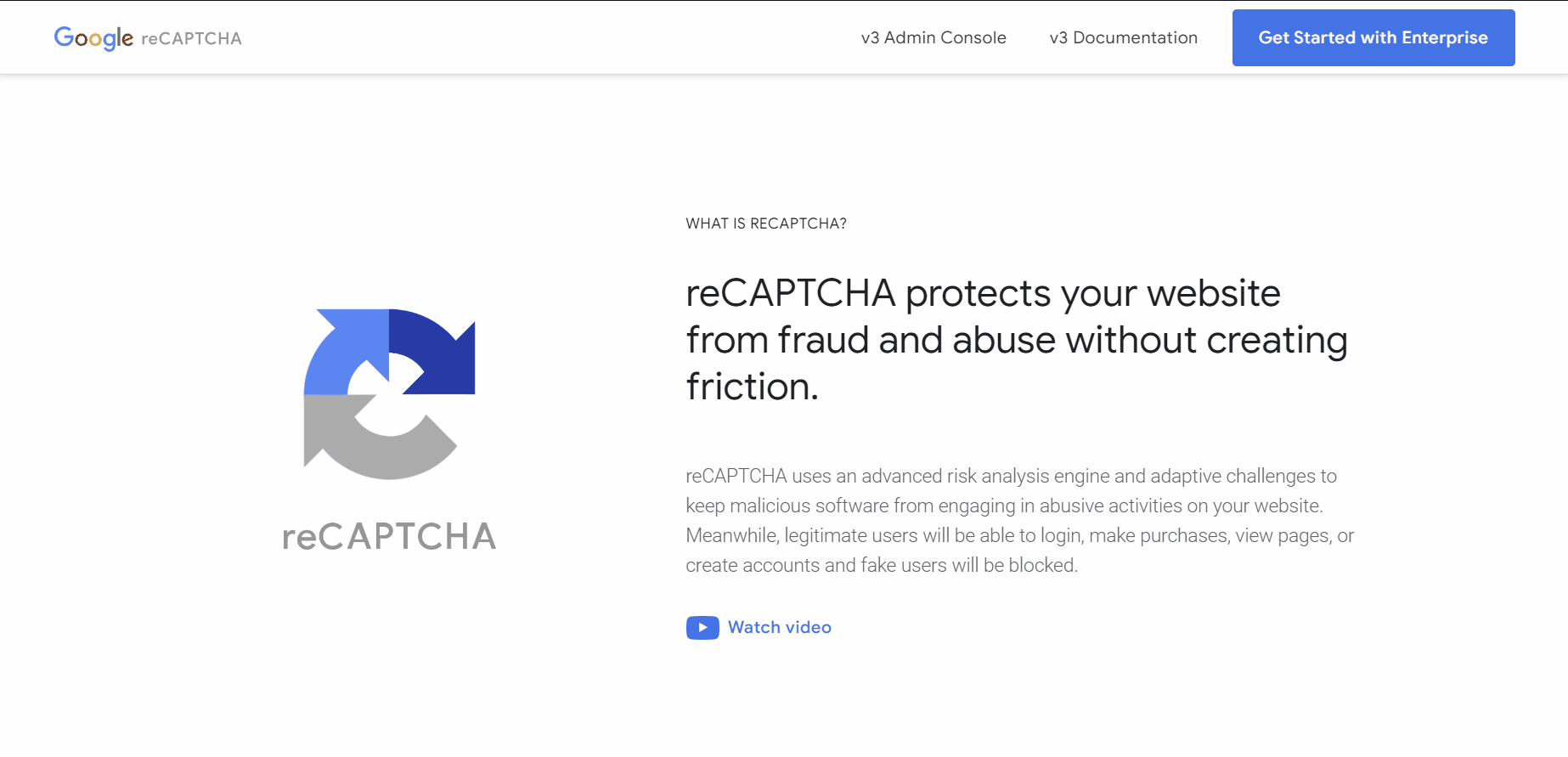The image size is (1568, 757).
Task: Click Get Started with Enterprise button
Action: point(1373,37)
